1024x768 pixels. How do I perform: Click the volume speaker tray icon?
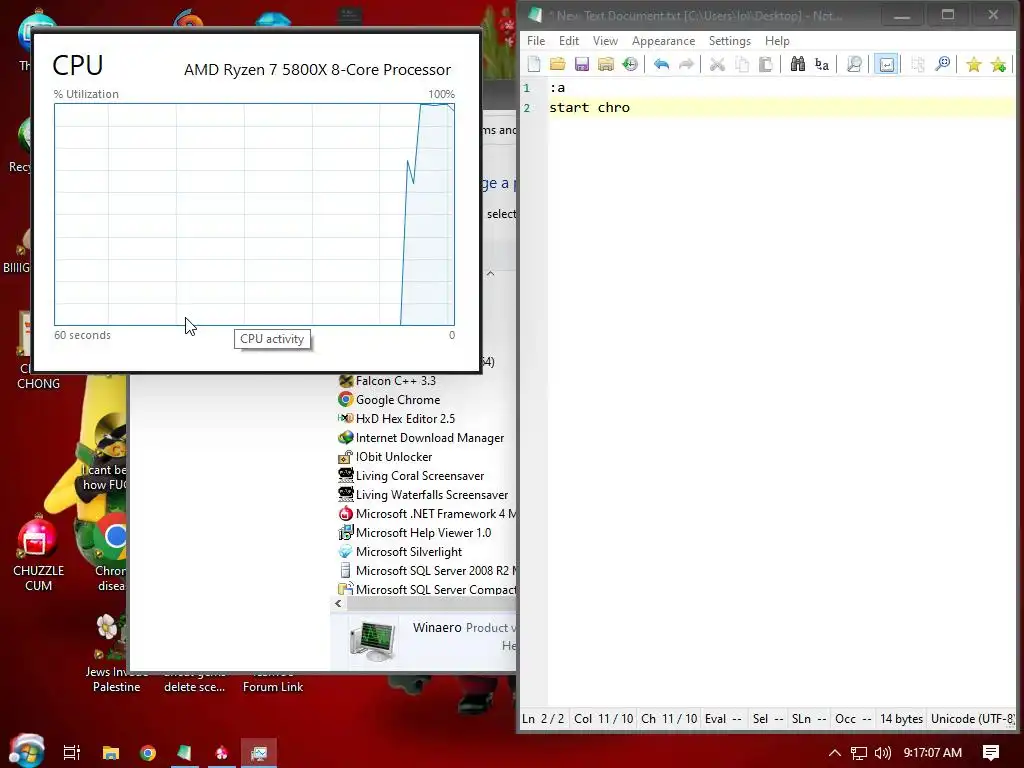point(882,753)
